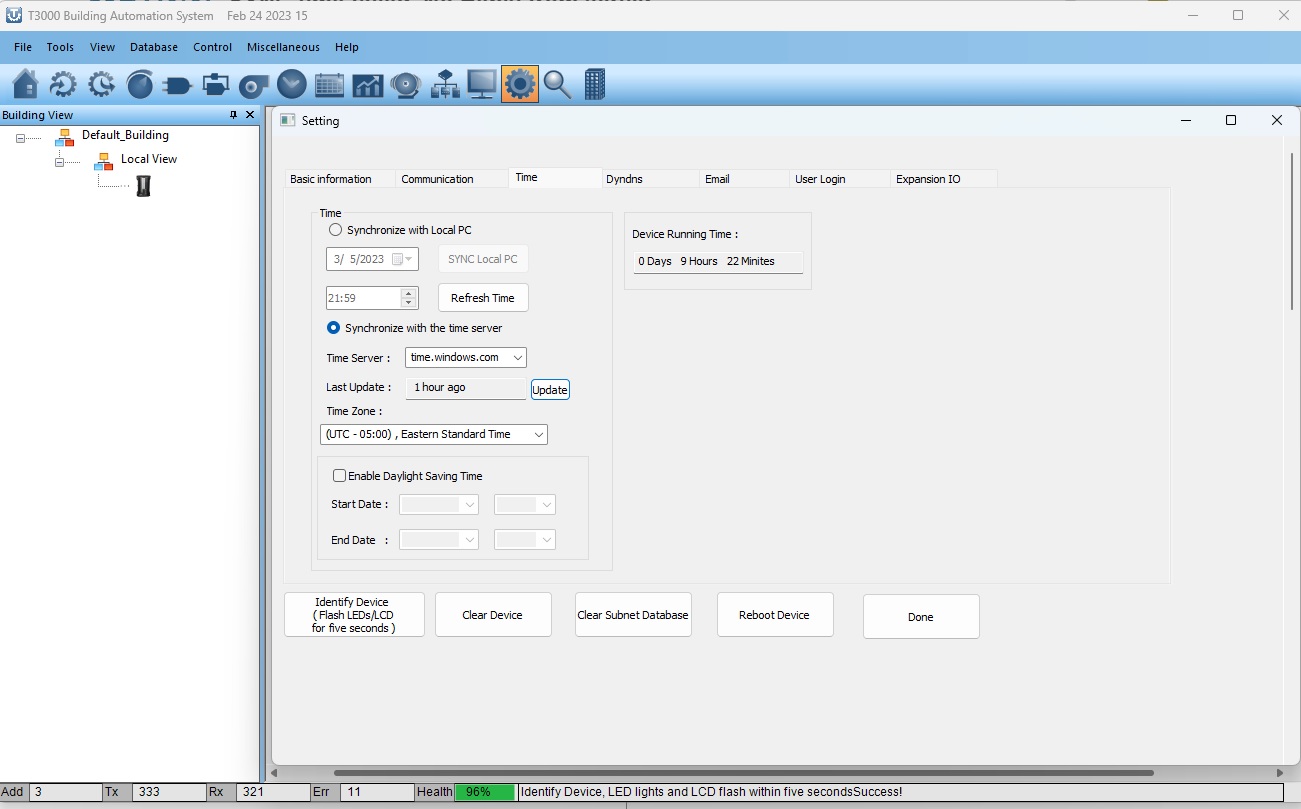The image size is (1301, 809).
Task: Click the magnifier scan icon
Action: 557,84
